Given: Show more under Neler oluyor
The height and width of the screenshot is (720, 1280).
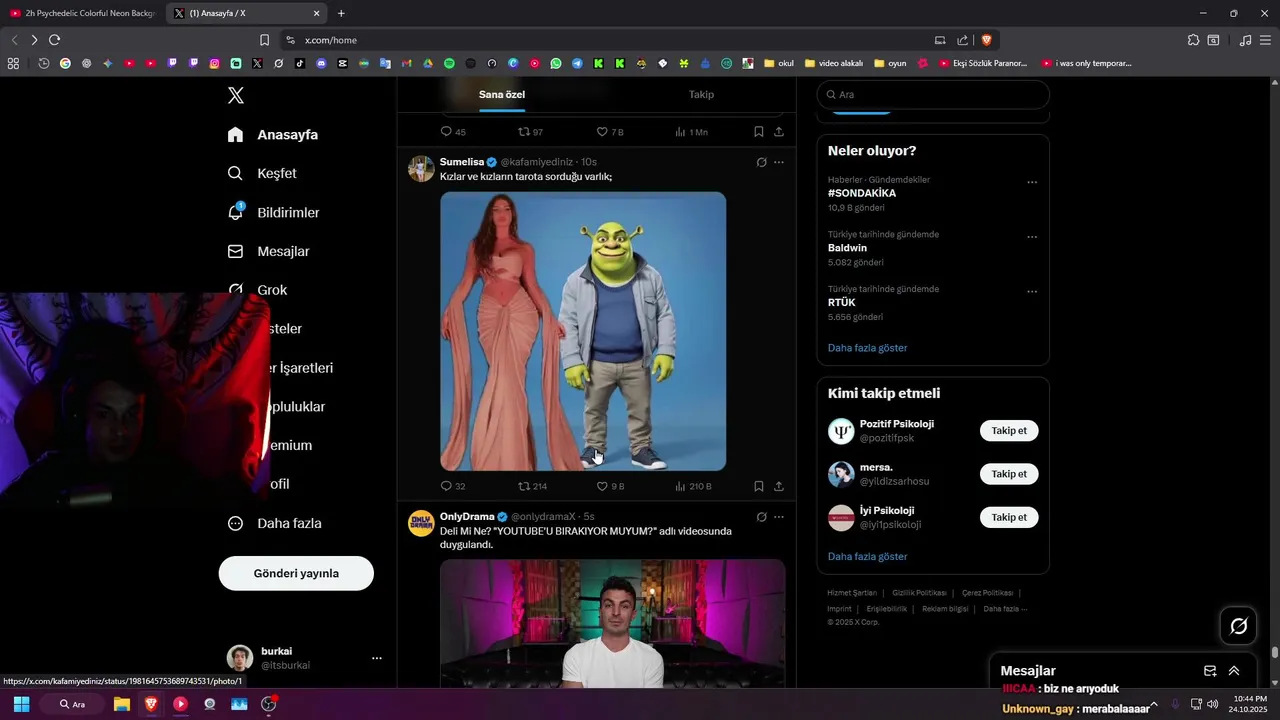Looking at the screenshot, I should pos(868,348).
